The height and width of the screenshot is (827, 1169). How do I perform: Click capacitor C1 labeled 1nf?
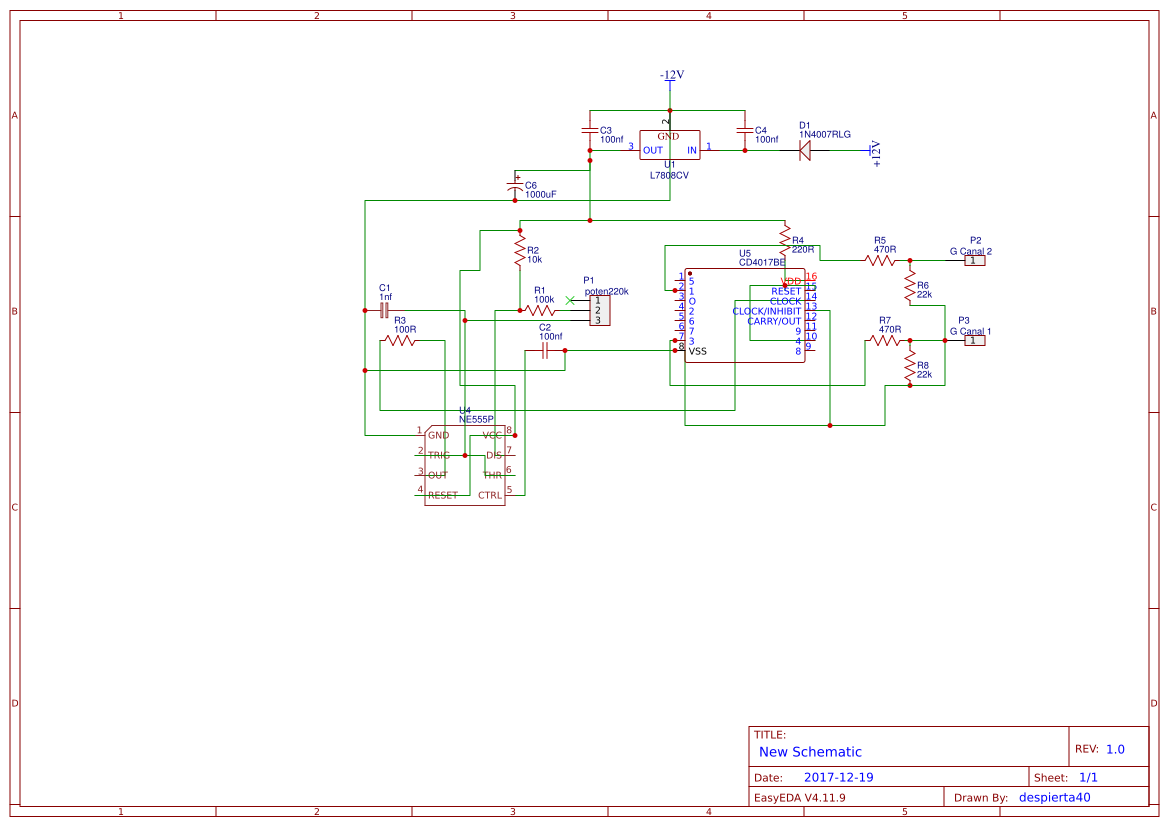point(383,309)
